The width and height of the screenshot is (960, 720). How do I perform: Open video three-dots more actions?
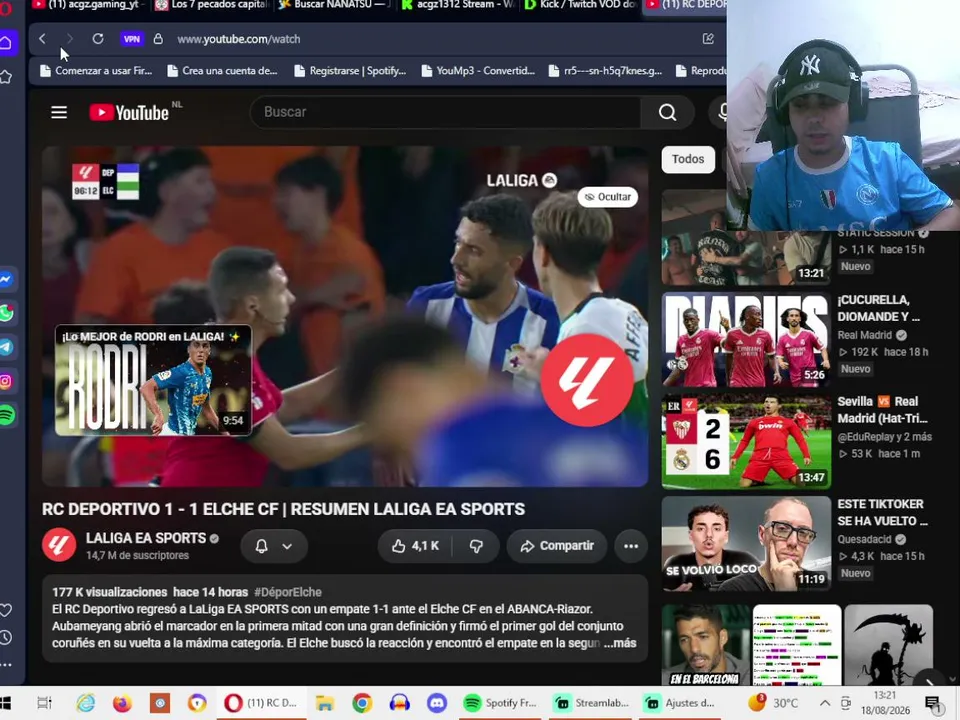631,546
